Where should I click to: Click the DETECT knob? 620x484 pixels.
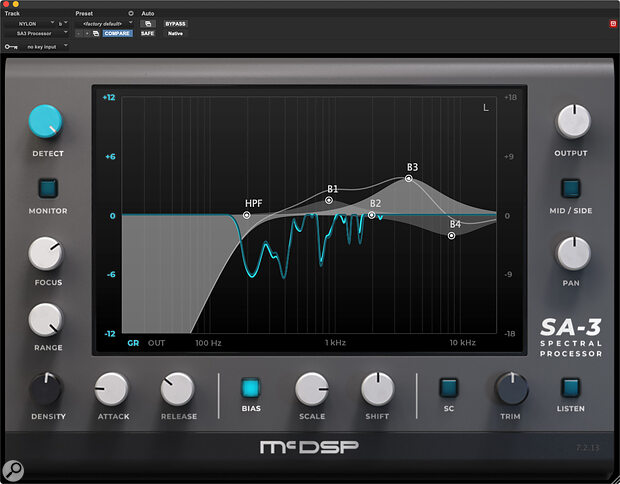click(x=45, y=122)
